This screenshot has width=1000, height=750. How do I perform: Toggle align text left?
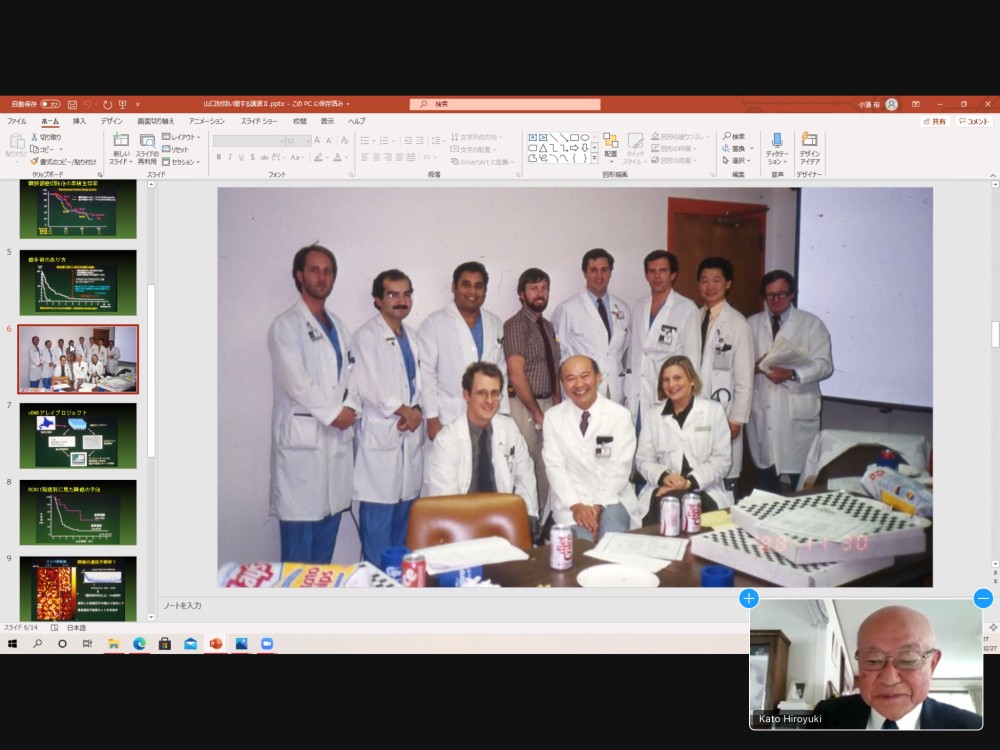[x=365, y=157]
